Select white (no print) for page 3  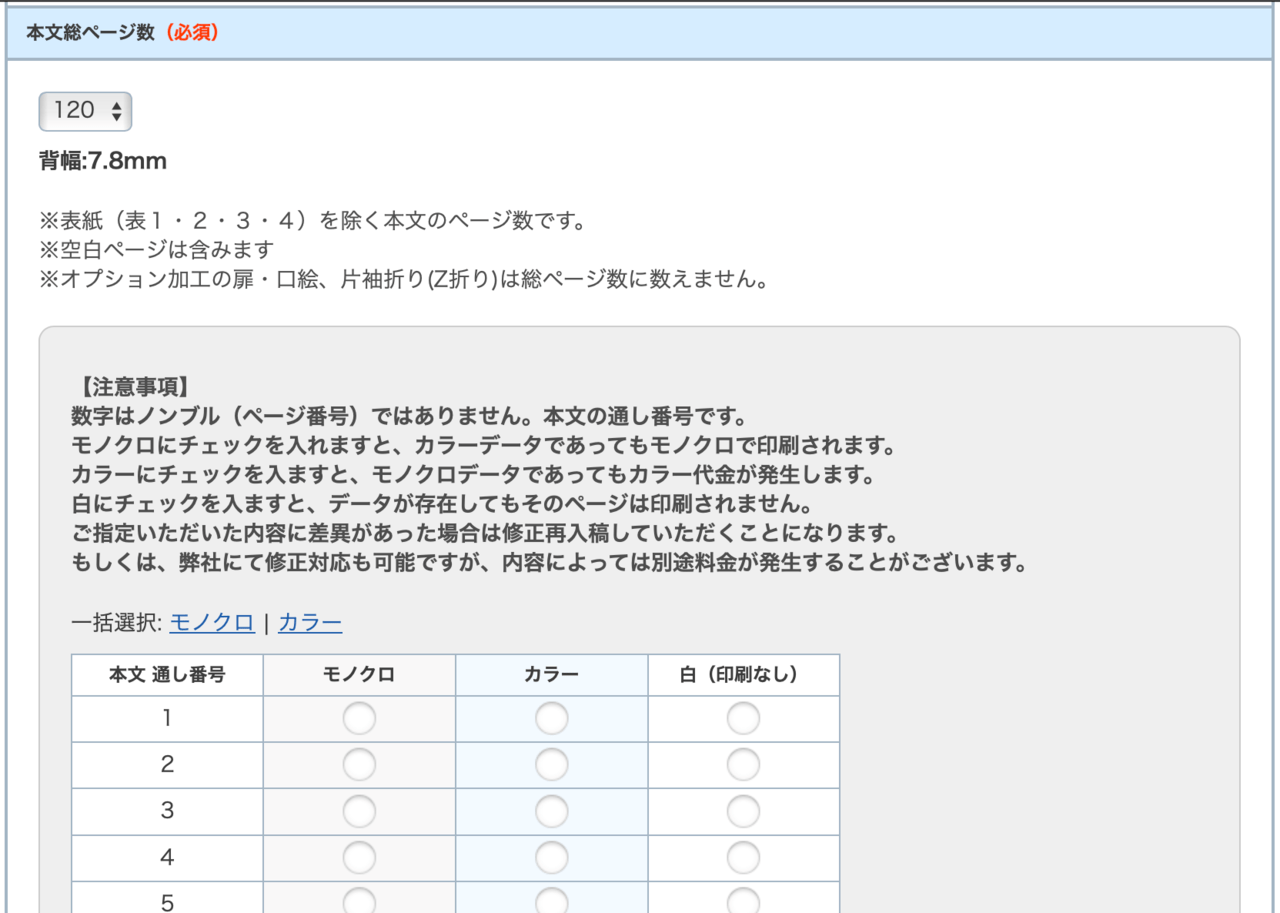[743, 809]
